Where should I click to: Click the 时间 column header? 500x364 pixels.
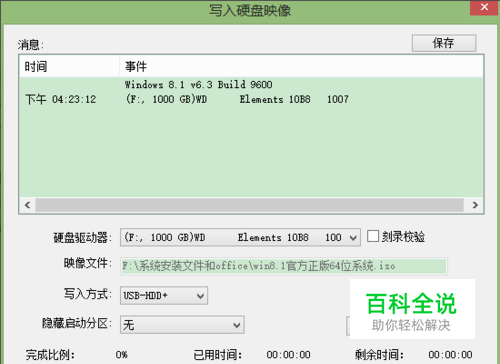click(x=69, y=66)
